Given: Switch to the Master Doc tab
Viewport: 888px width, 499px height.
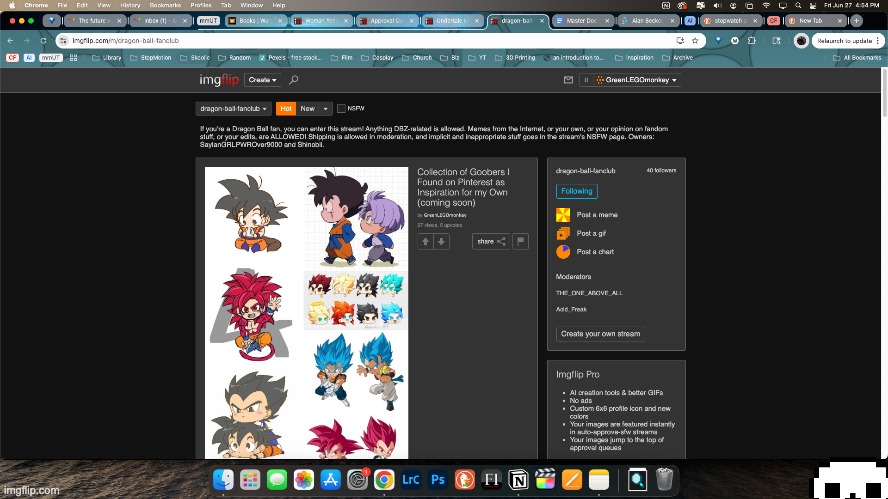Looking at the screenshot, I should [582, 20].
